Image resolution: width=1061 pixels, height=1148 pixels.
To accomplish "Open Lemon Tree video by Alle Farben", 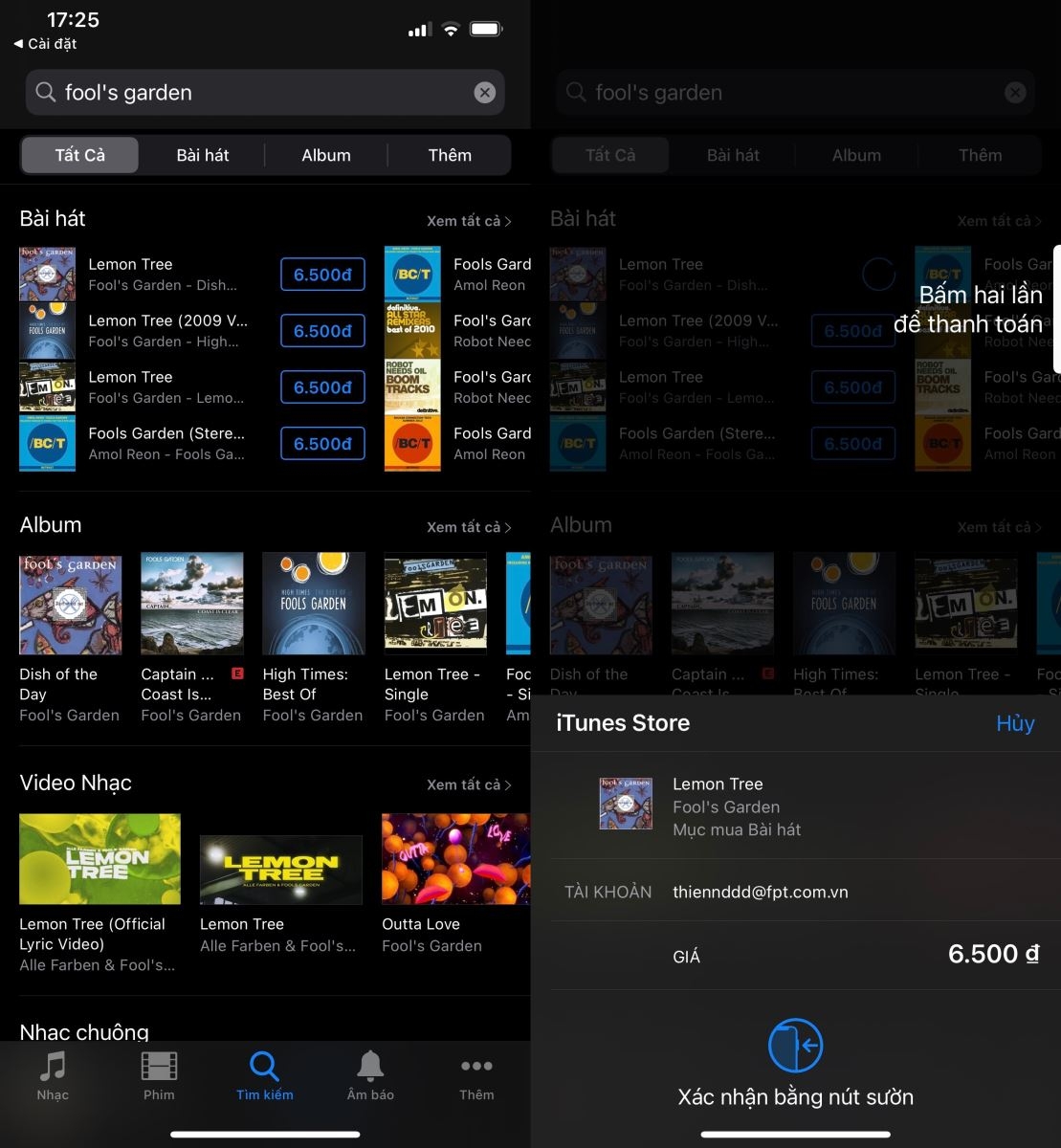I will (x=281, y=870).
